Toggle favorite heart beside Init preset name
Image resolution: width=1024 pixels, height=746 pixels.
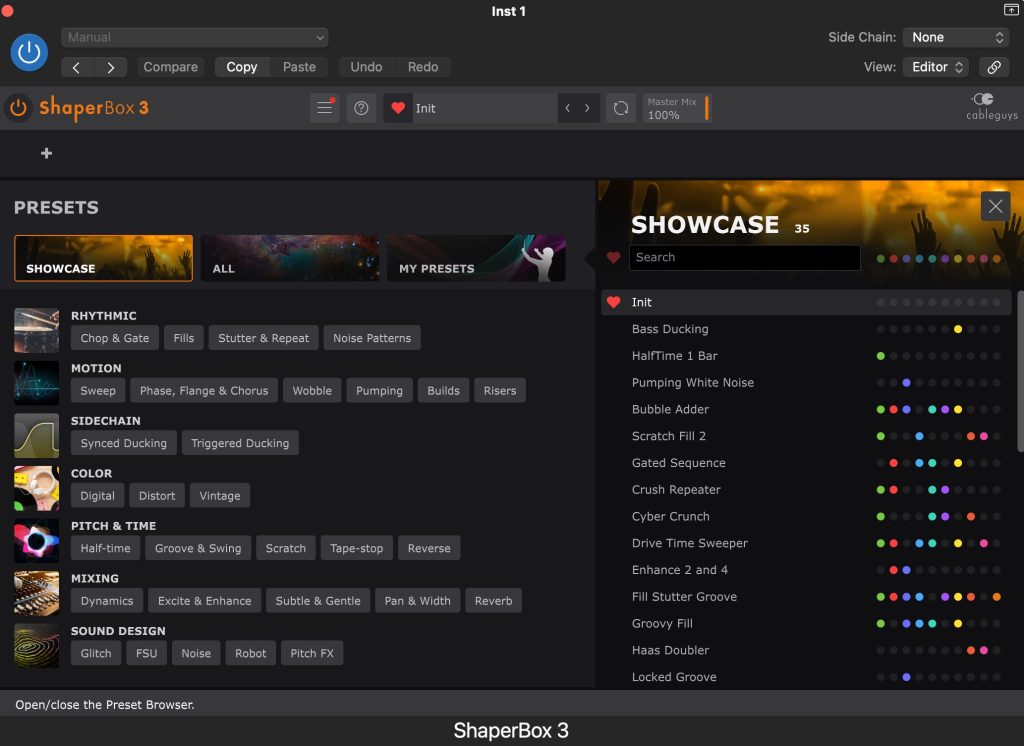pyautogui.click(x=398, y=108)
